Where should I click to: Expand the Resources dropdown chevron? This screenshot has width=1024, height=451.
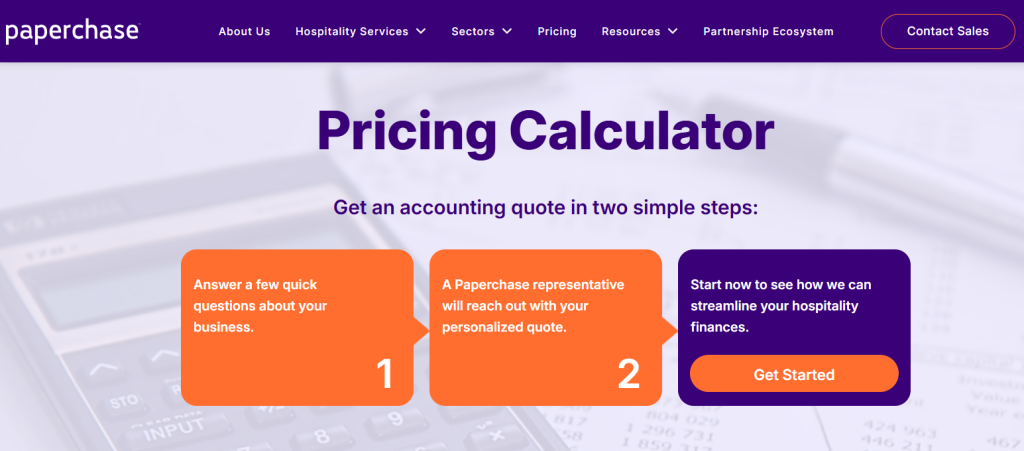tap(672, 31)
